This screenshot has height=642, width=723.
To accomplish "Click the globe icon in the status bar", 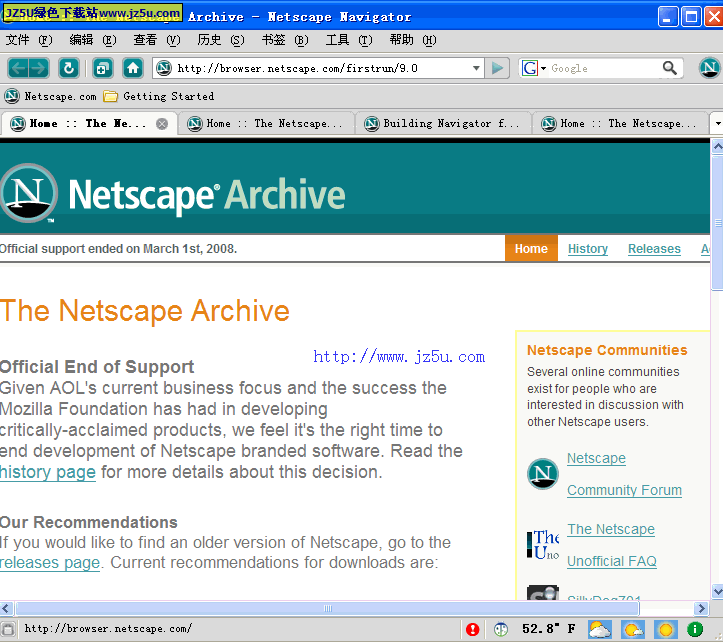I will [x=501, y=629].
